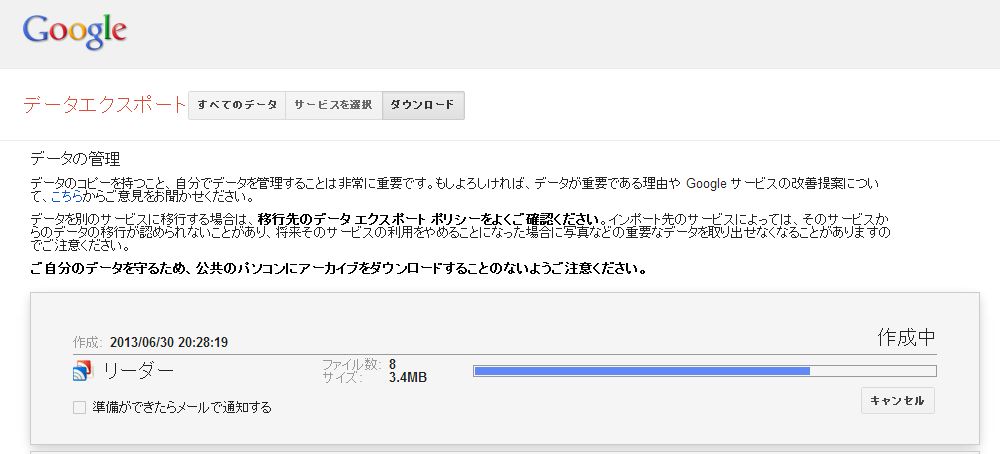Cancel the archive with キャンセル button

click(x=897, y=400)
